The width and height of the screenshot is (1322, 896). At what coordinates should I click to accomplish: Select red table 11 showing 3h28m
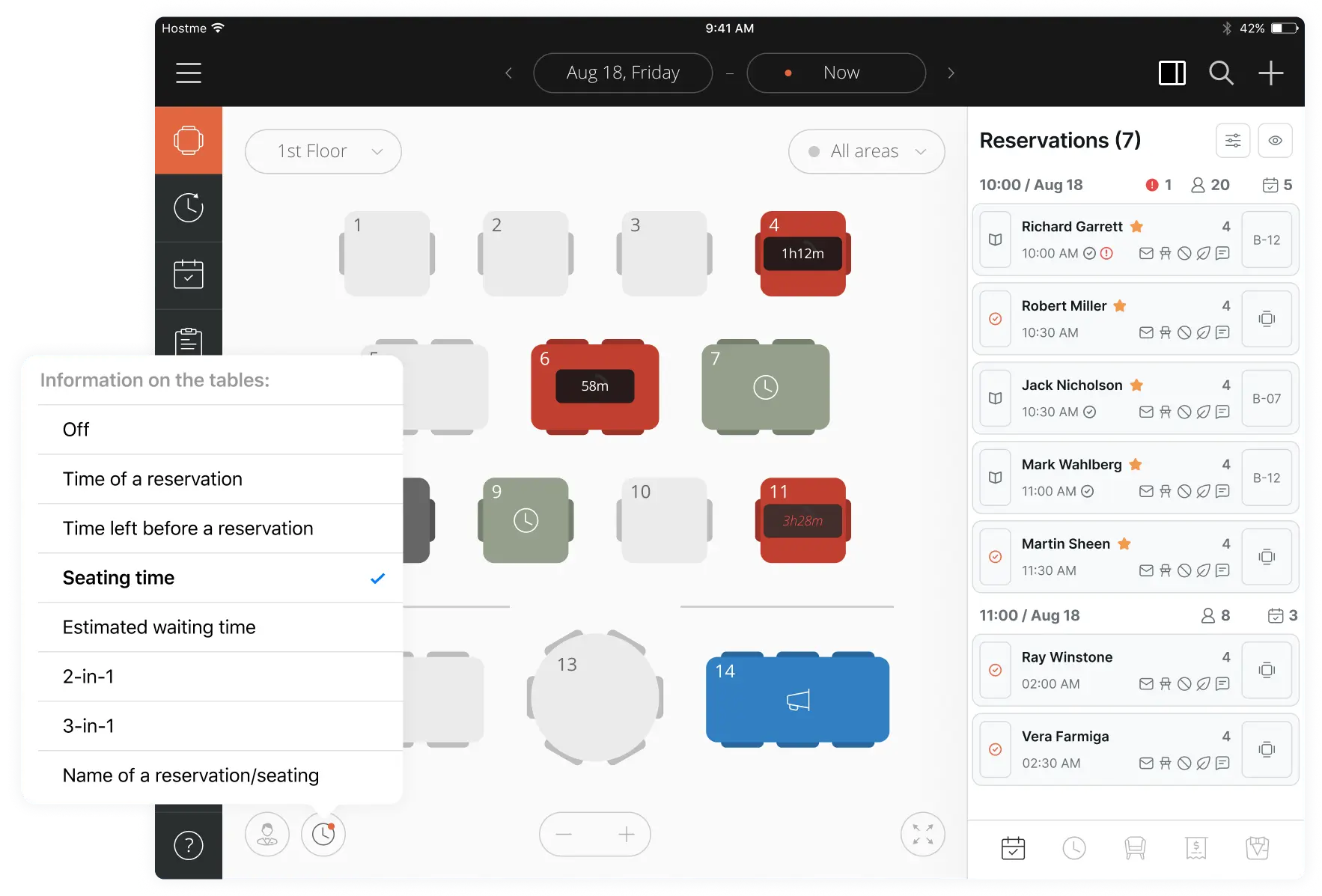803,520
